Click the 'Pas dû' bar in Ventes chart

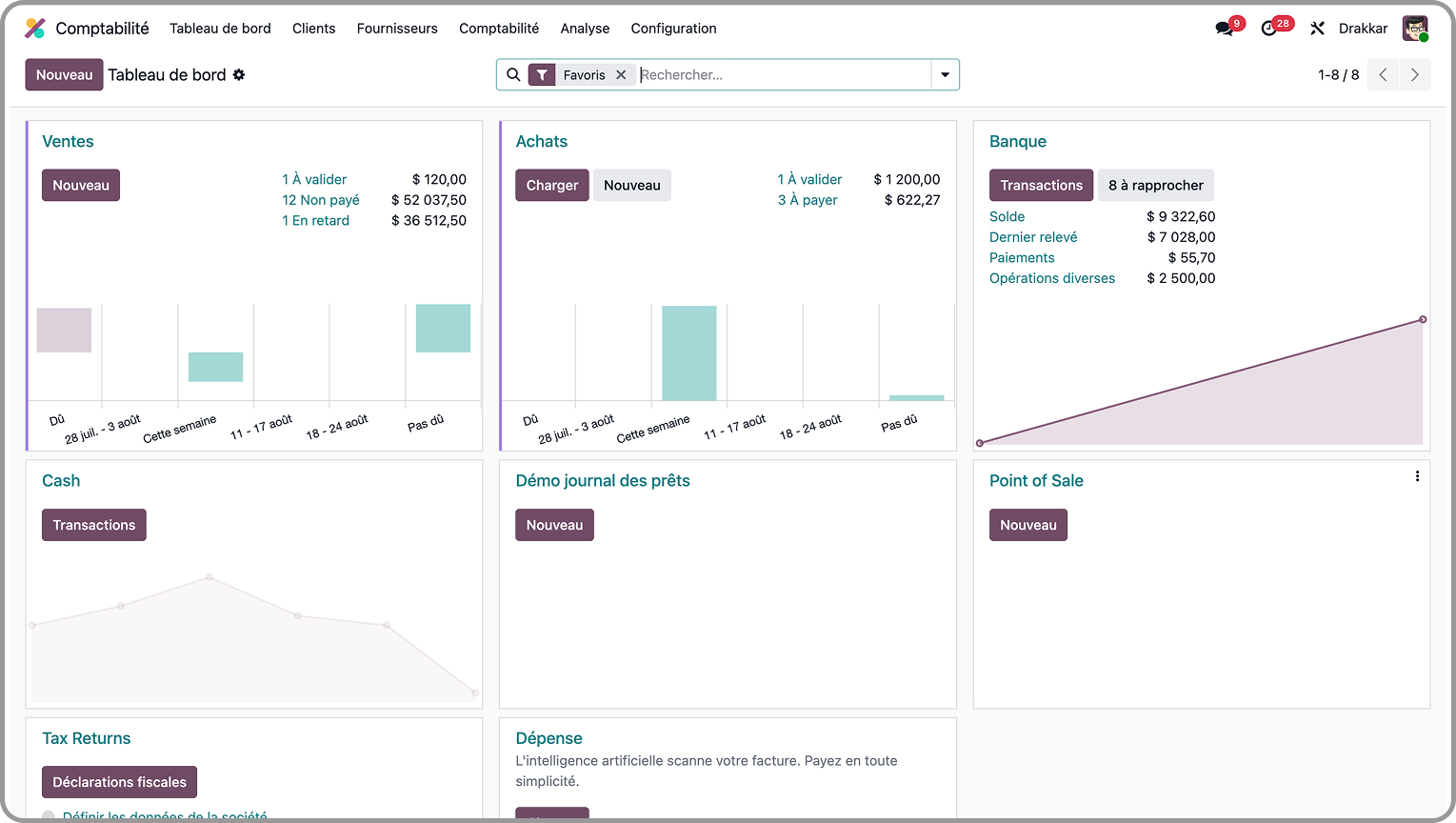coord(443,329)
